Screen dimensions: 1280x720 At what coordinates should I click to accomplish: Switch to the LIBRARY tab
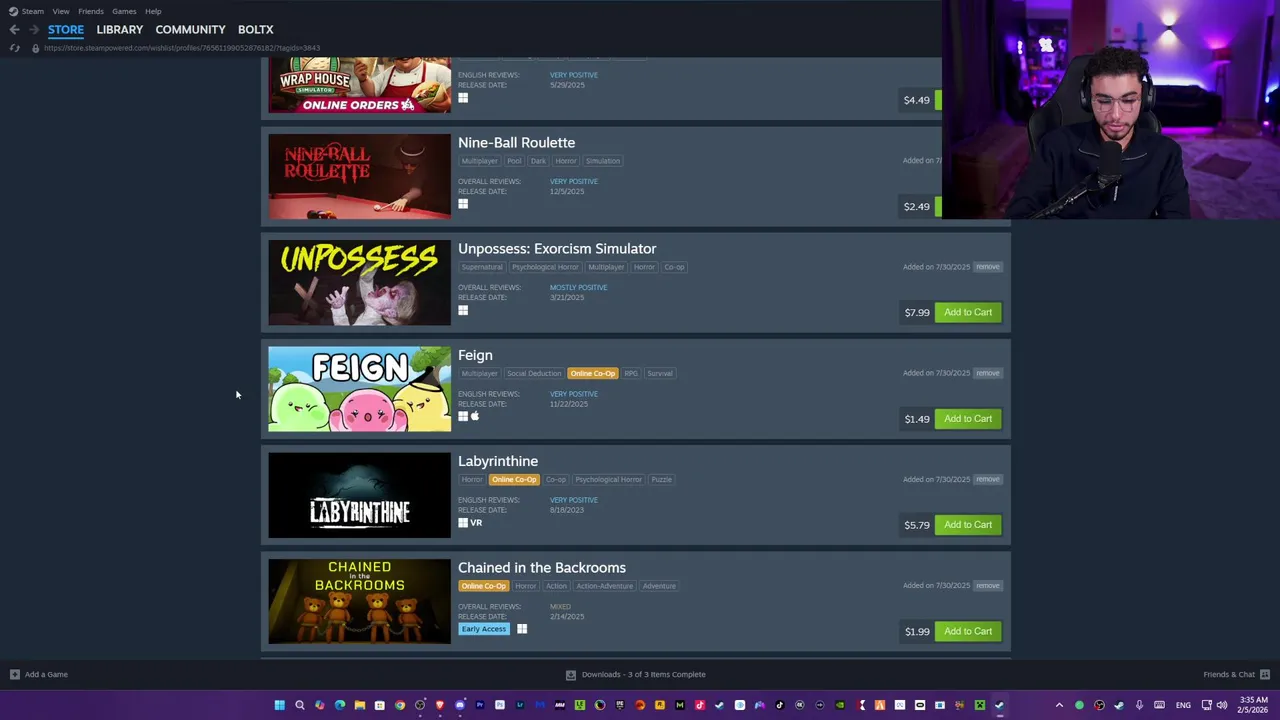tap(120, 30)
